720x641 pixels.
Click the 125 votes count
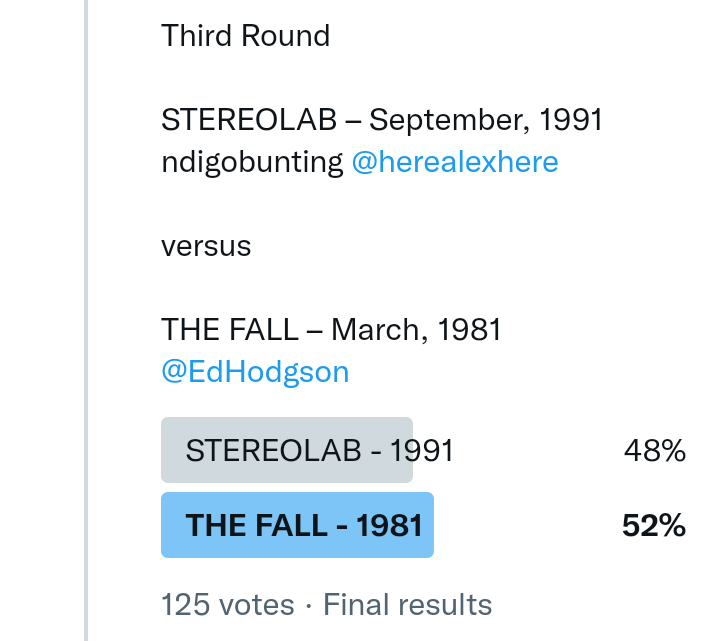pyautogui.click(x=228, y=605)
